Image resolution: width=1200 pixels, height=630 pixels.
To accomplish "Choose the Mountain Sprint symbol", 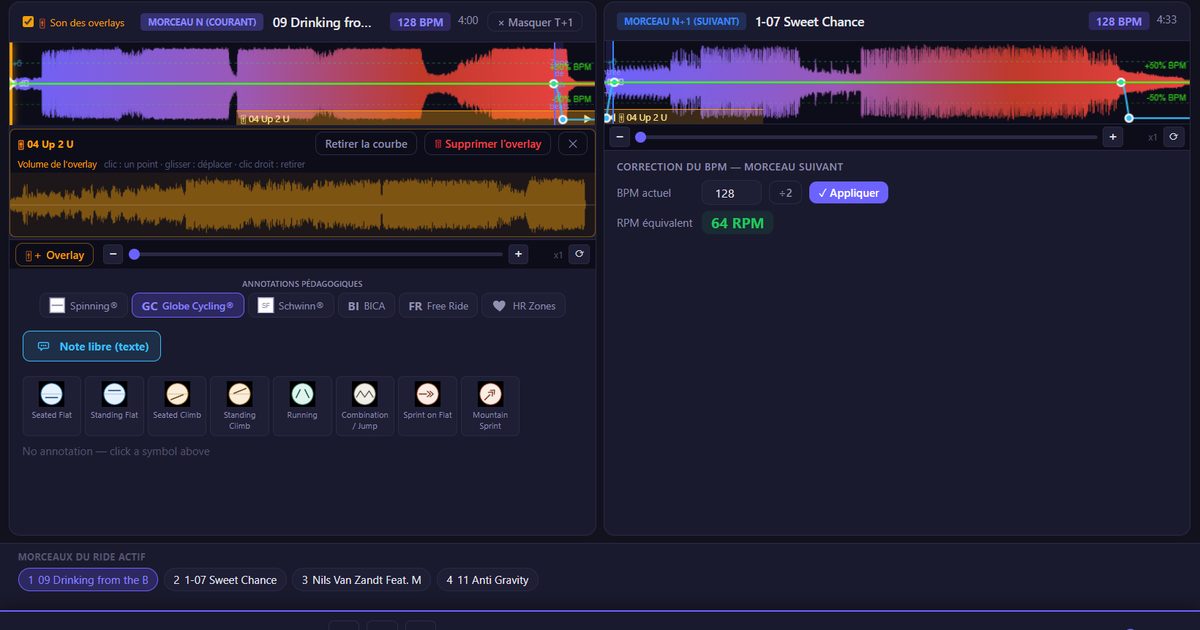I will tap(490, 406).
